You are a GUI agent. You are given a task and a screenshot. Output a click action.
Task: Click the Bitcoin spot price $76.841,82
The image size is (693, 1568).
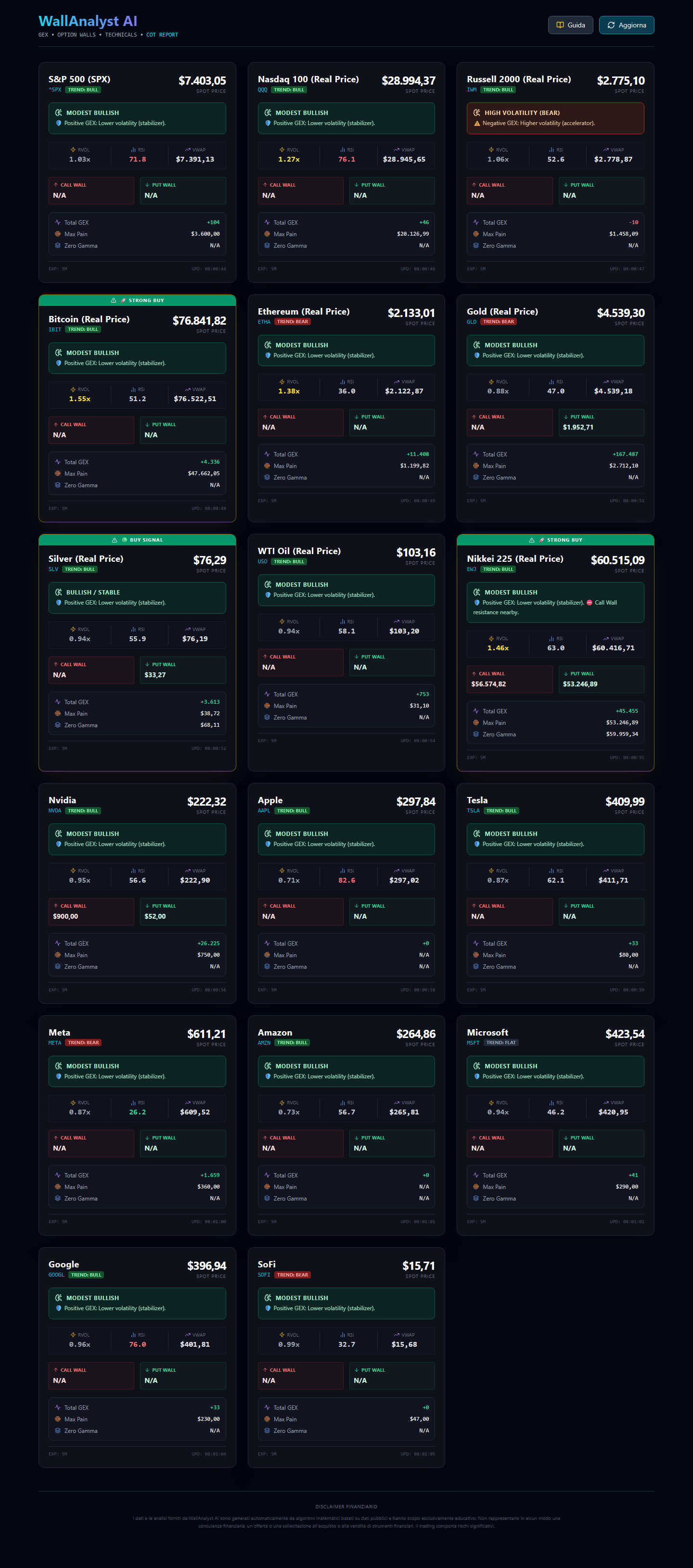pos(199,320)
